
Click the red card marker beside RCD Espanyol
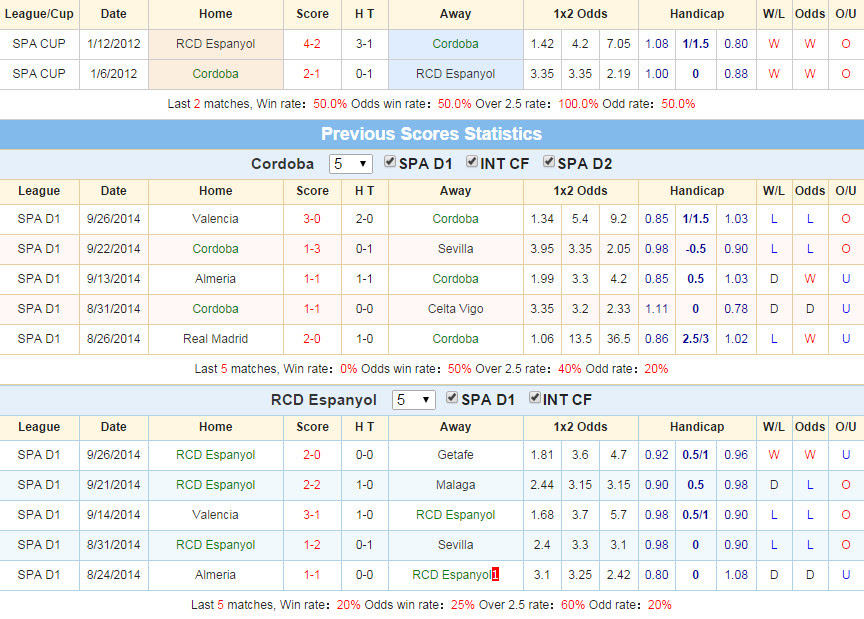pyautogui.click(x=495, y=574)
